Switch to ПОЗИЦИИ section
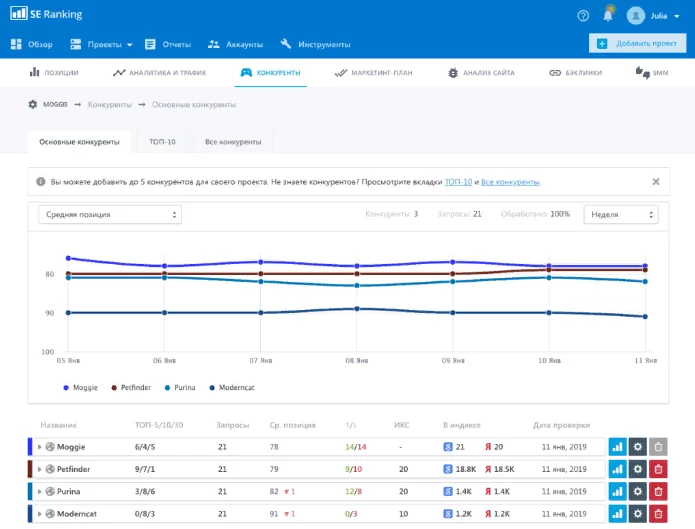The image size is (695, 529). click(54, 72)
